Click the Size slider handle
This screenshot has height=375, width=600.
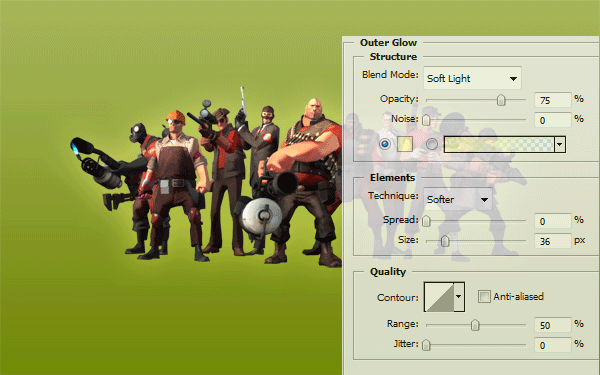point(445,241)
